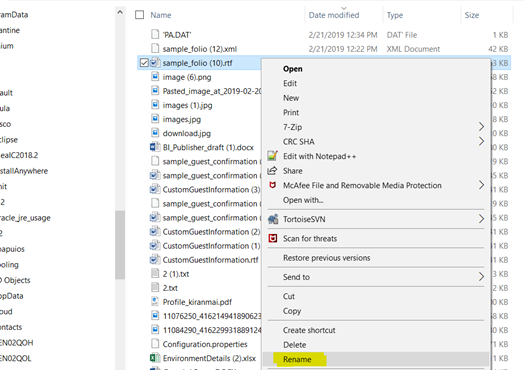The image size is (525, 370).
Task: Choose New from the context menu
Action: [x=291, y=98]
